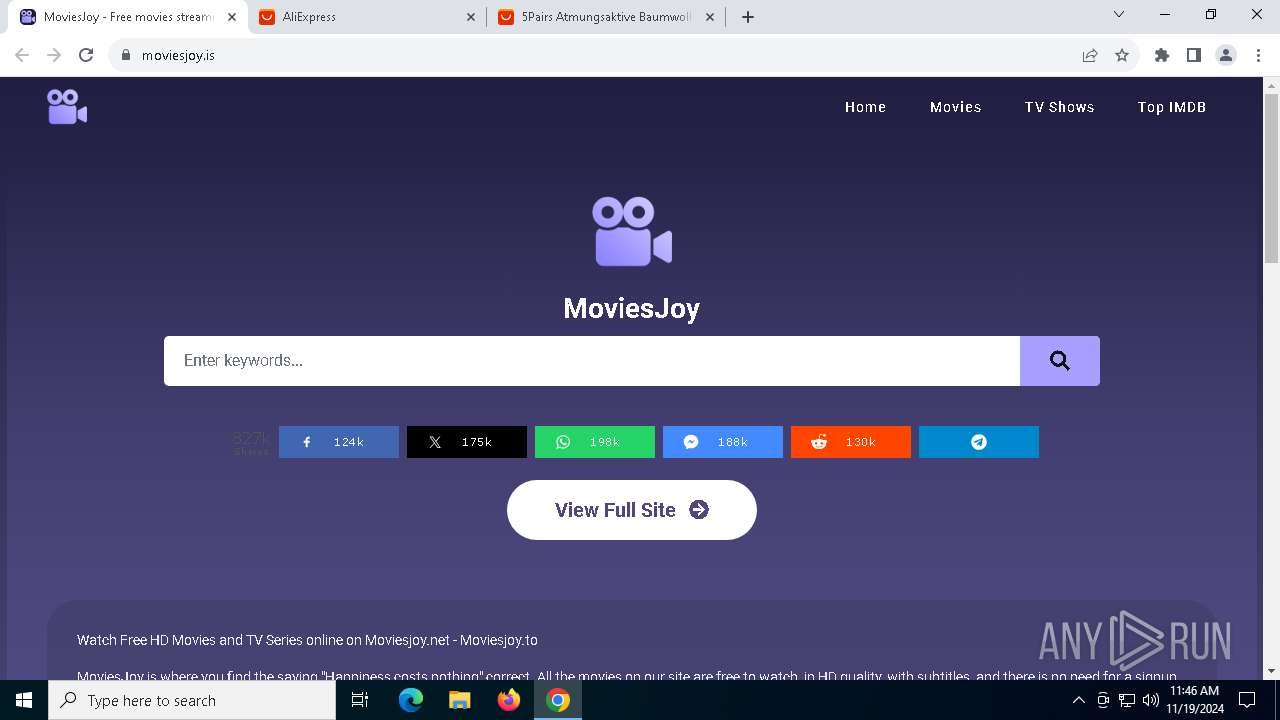Launch Microsoft Edge from taskbar
The height and width of the screenshot is (720, 1280).
tap(411, 700)
